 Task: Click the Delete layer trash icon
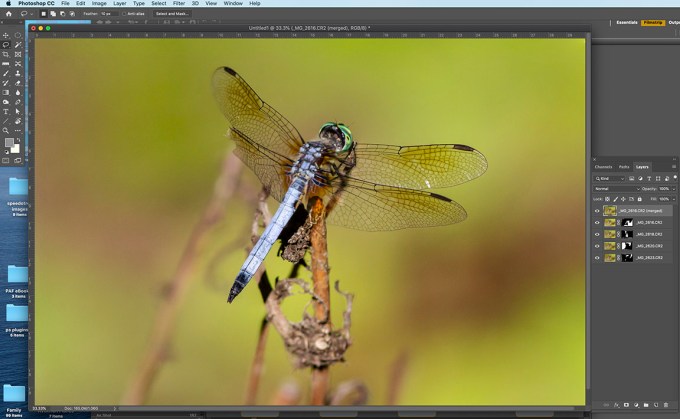(x=666, y=405)
